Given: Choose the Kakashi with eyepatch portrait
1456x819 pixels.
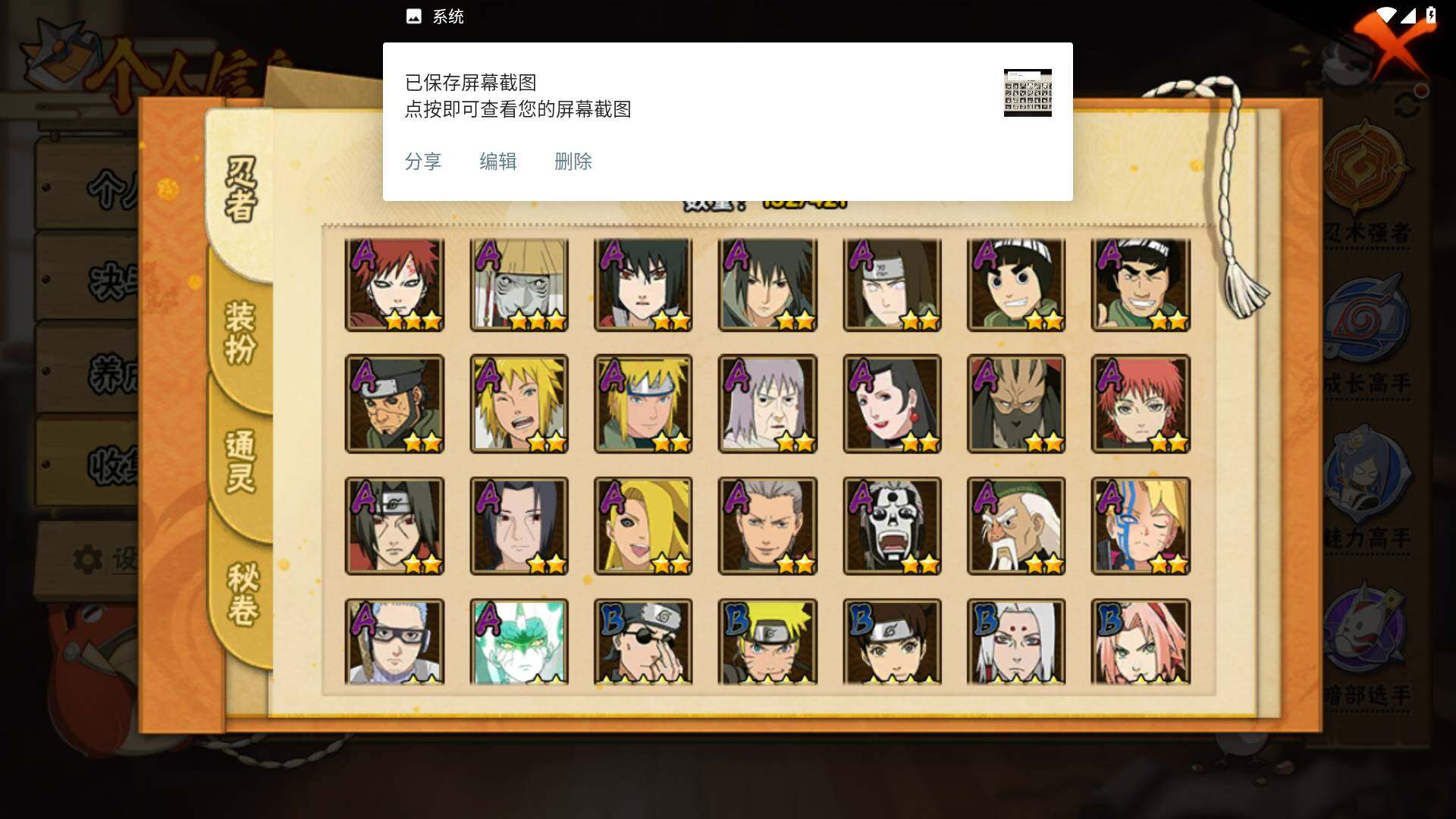Looking at the screenshot, I should pos(643,642).
